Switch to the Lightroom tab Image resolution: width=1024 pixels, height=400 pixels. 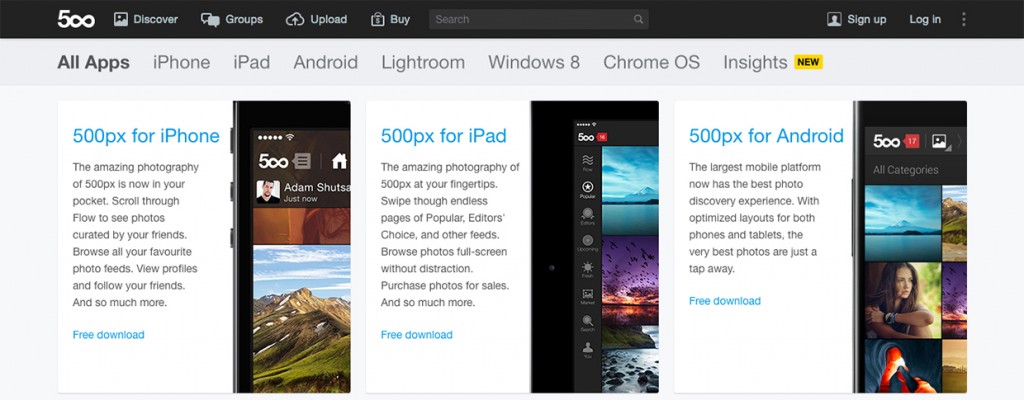coord(423,62)
